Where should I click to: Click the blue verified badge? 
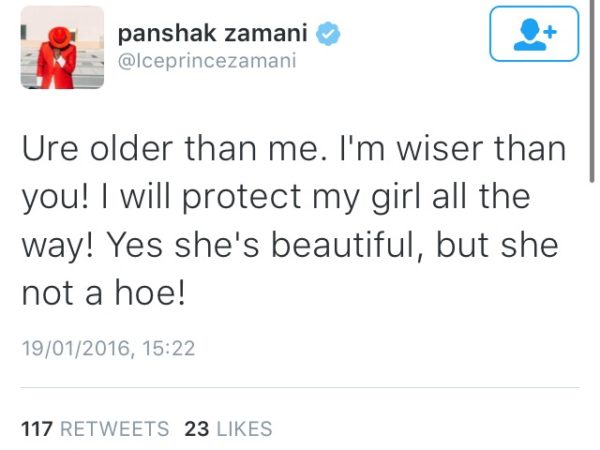(327, 35)
